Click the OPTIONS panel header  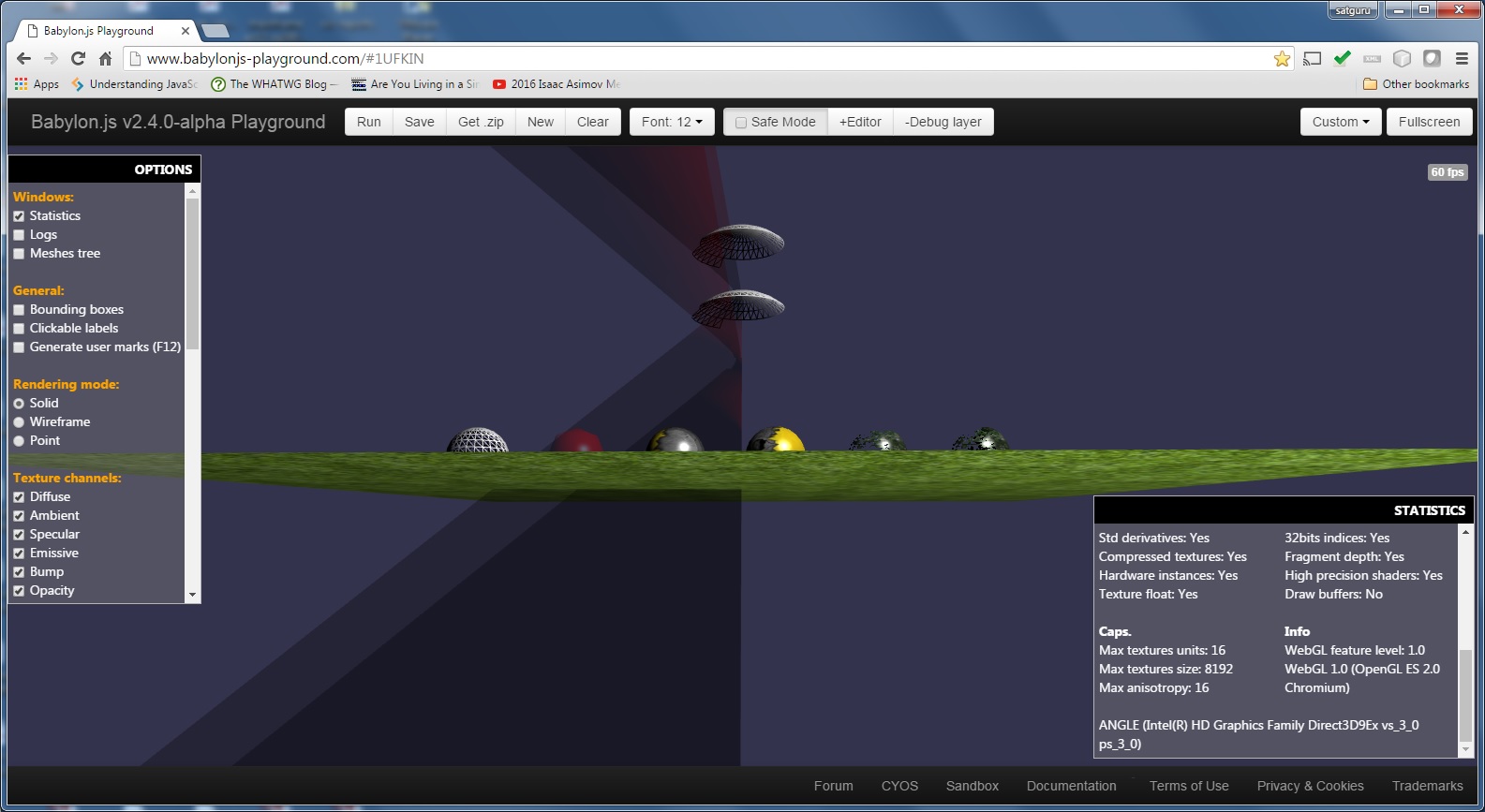pyautogui.click(x=104, y=170)
